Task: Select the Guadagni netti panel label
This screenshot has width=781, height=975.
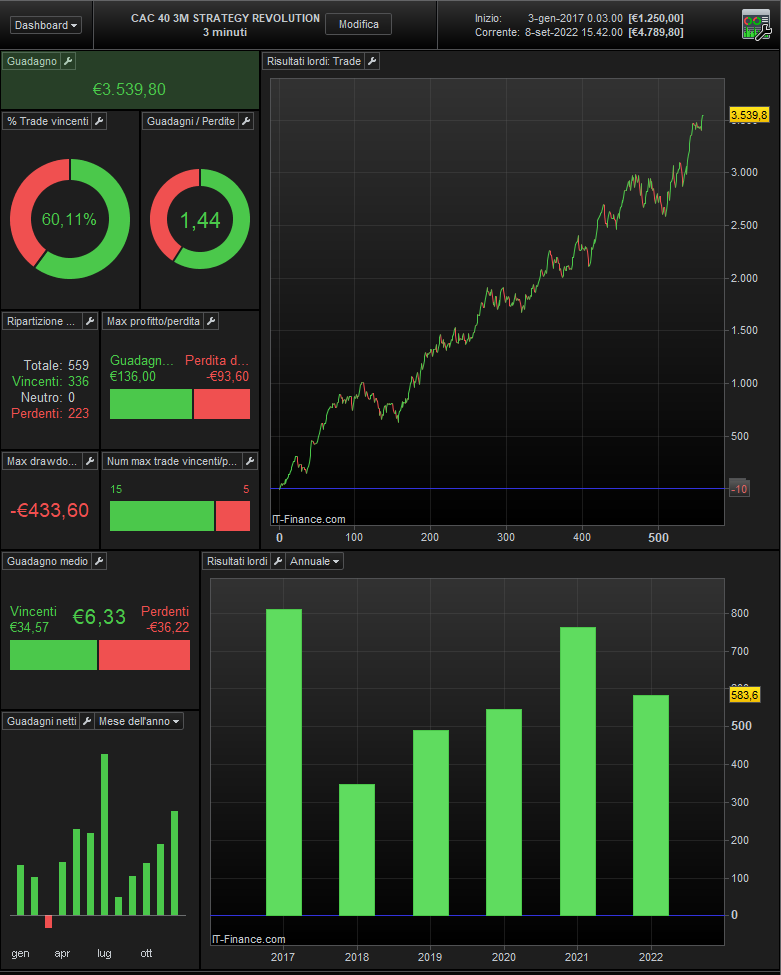Action: (x=42, y=721)
